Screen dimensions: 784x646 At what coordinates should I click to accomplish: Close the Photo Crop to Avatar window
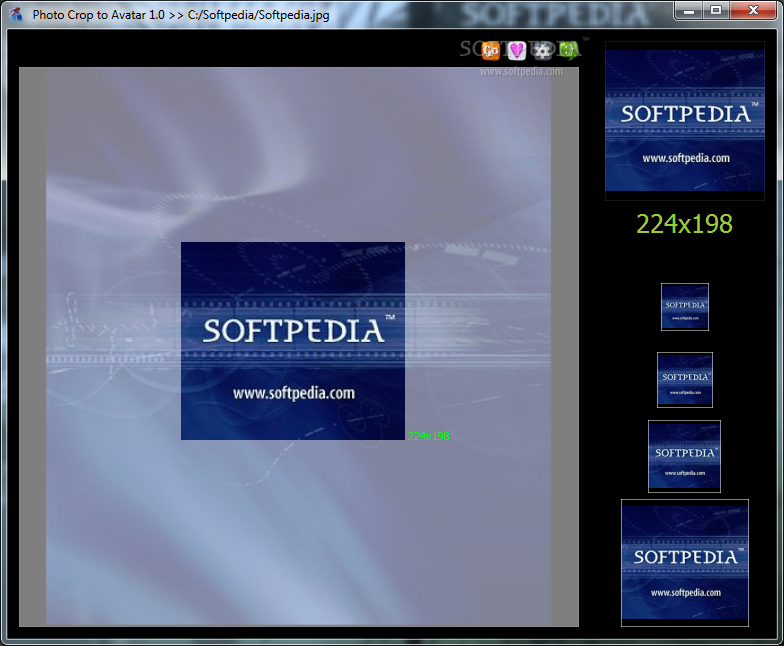tap(753, 10)
